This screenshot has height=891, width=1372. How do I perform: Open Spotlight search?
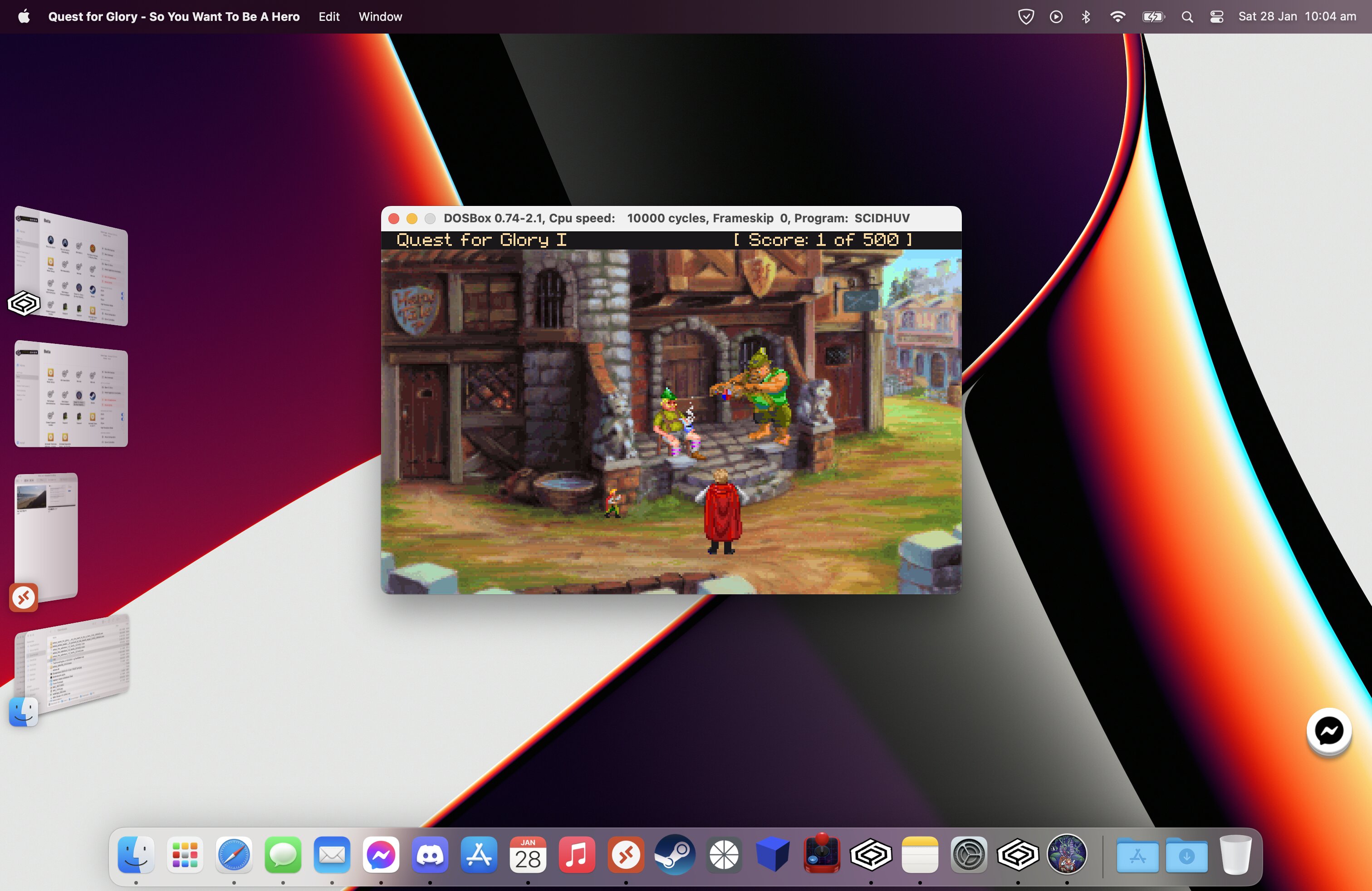(1187, 16)
